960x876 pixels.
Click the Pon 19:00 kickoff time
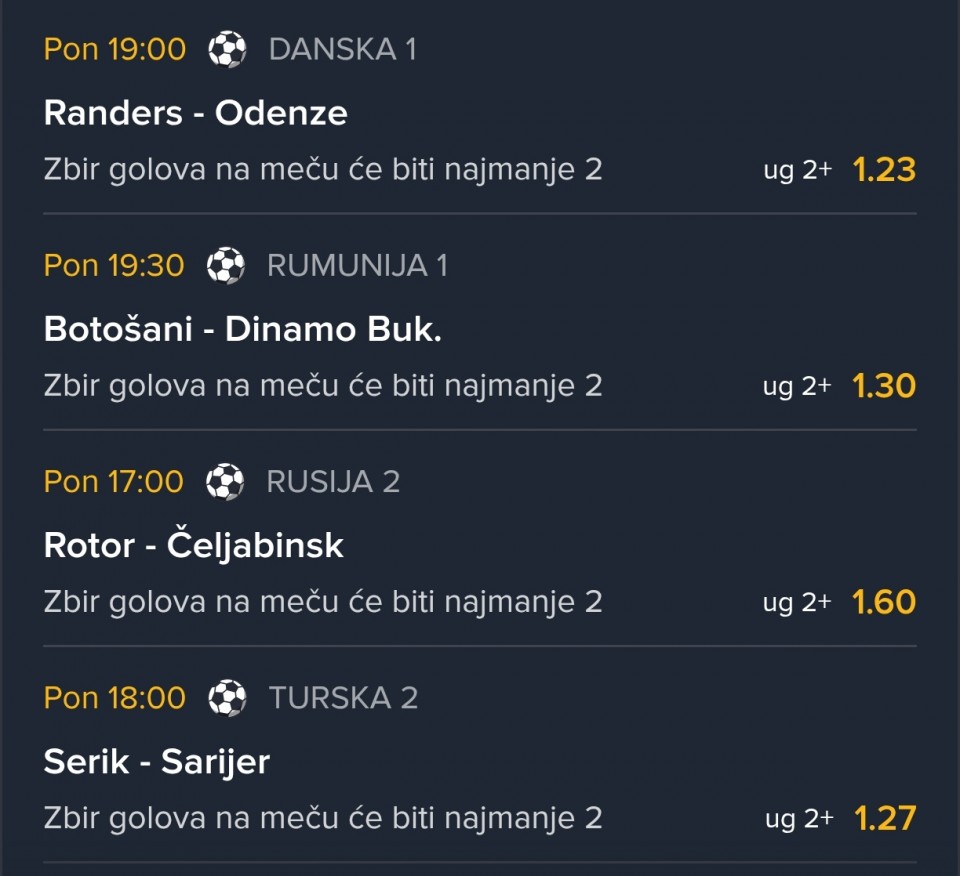click(x=115, y=49)
